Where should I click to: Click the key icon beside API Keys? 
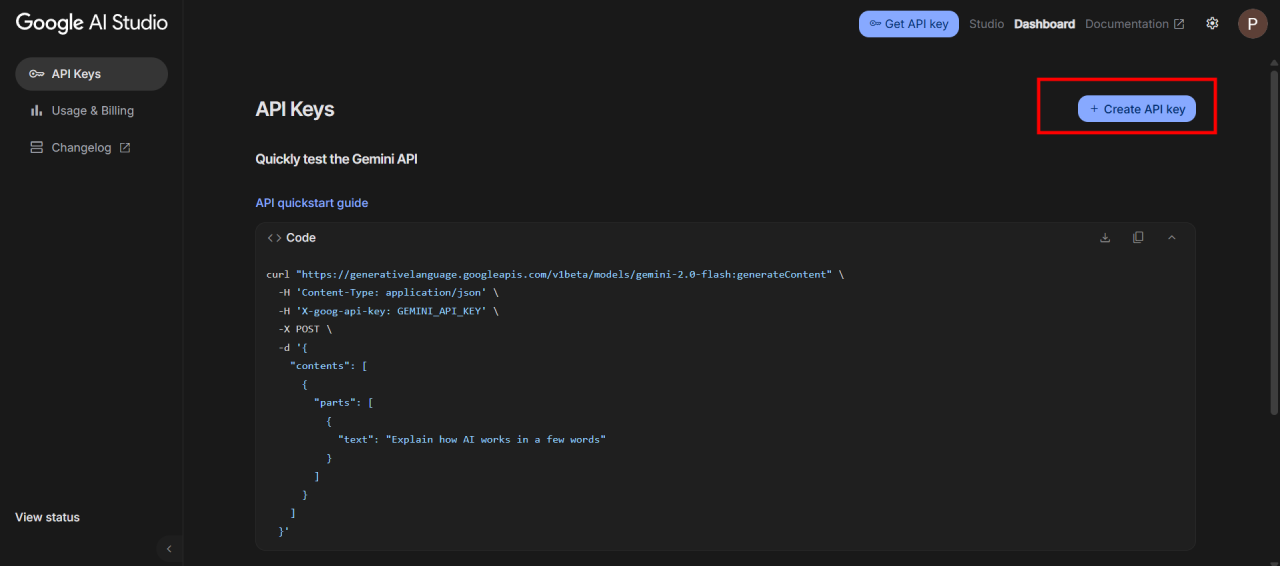[x=36, y=74]
